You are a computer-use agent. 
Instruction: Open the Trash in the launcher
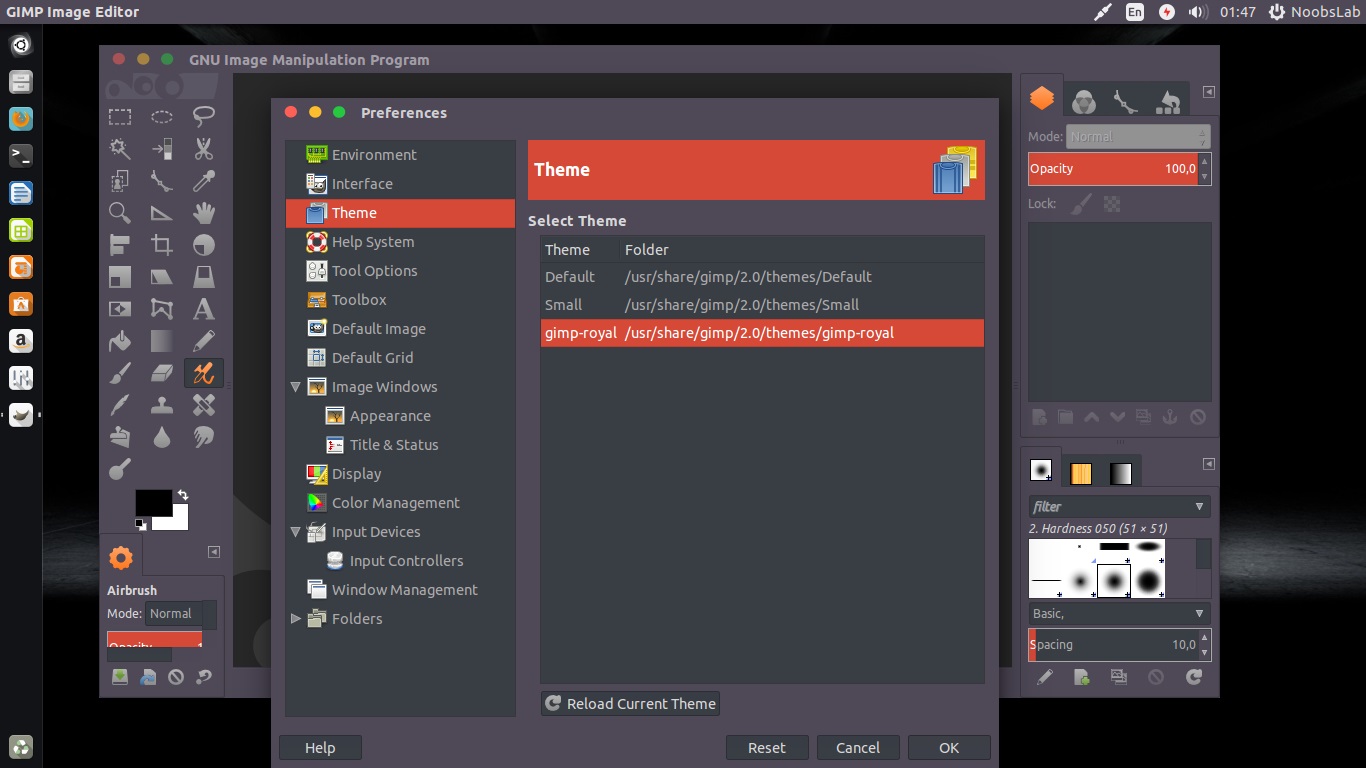pos(21,746)
